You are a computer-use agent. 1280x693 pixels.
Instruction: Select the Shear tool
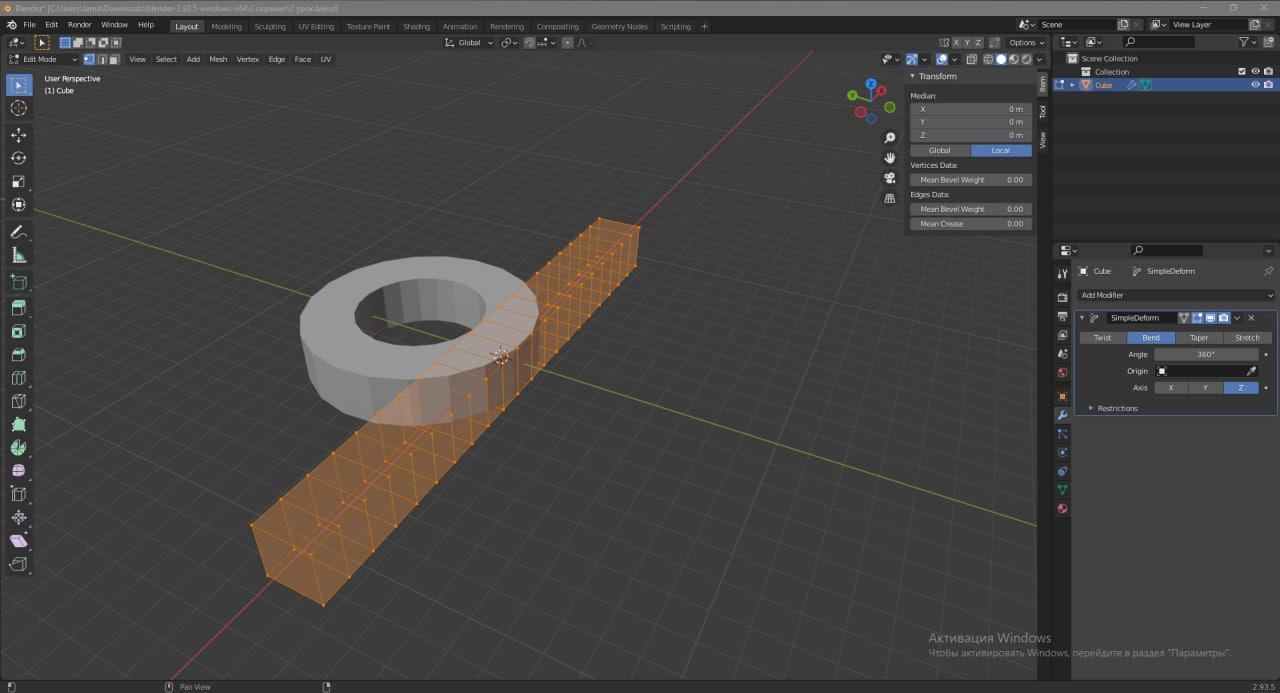coord(18,541)
